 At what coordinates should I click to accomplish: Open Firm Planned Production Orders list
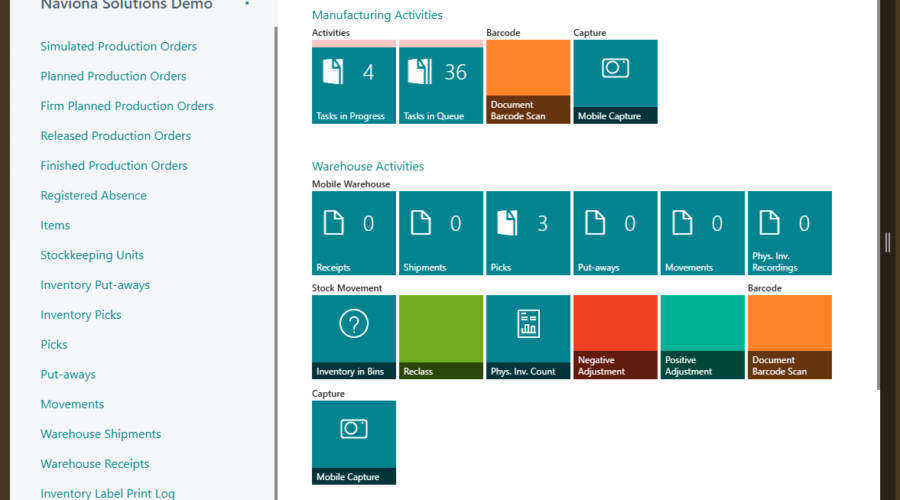[x=127, y=106]
